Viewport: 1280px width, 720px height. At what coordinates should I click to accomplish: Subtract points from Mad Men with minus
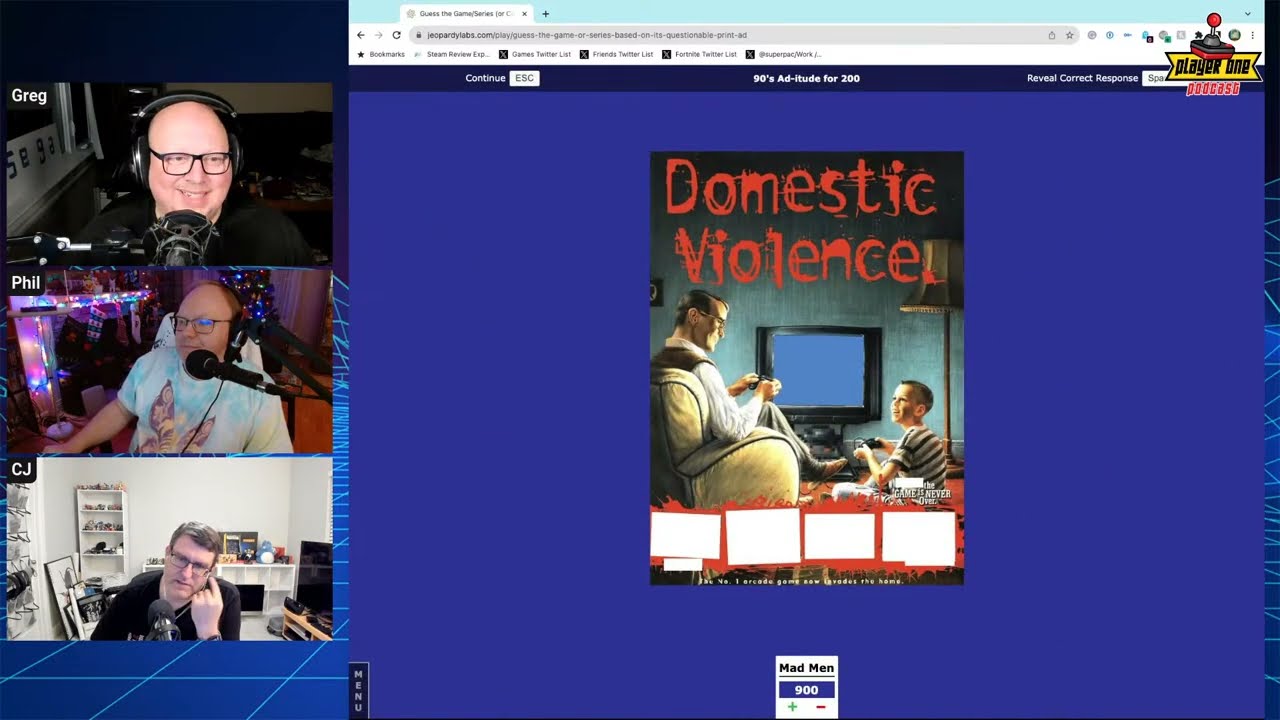tap(821, 707)
